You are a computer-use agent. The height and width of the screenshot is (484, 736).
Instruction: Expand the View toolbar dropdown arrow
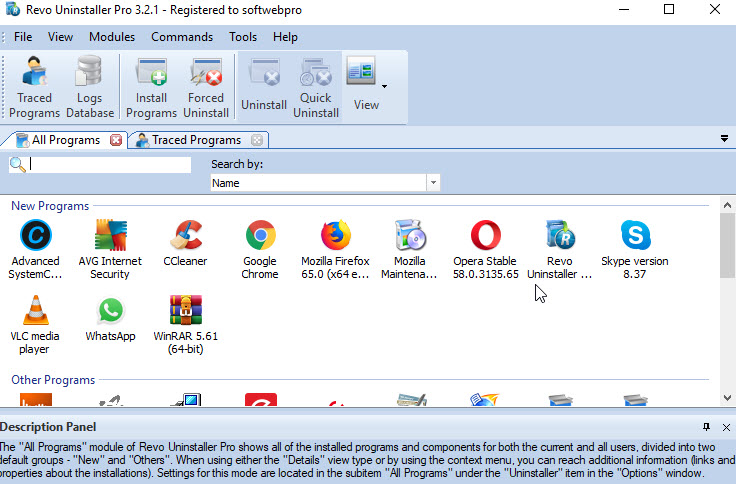pos(384,86)
